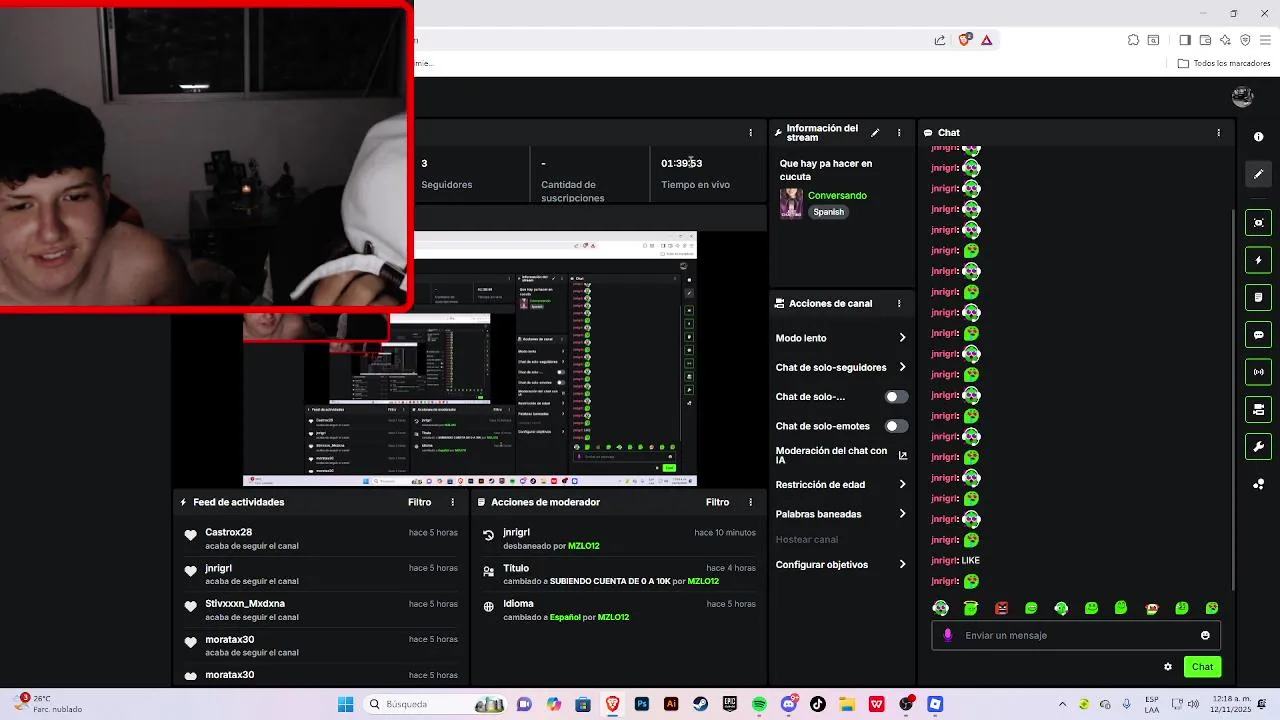Click the browser hamburger menu icon

click(x=1264, y=40)
